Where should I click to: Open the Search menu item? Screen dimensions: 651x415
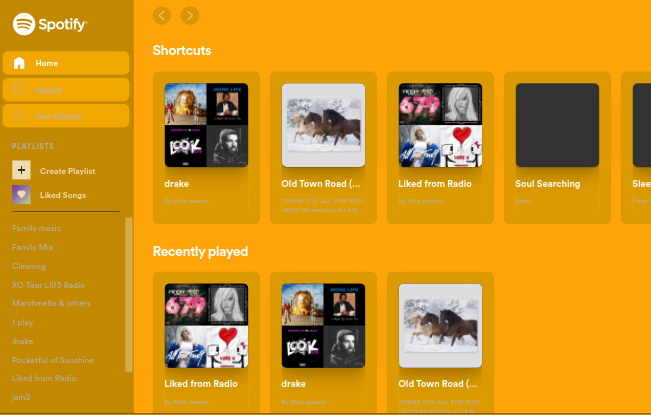click(x=66, y=90)
